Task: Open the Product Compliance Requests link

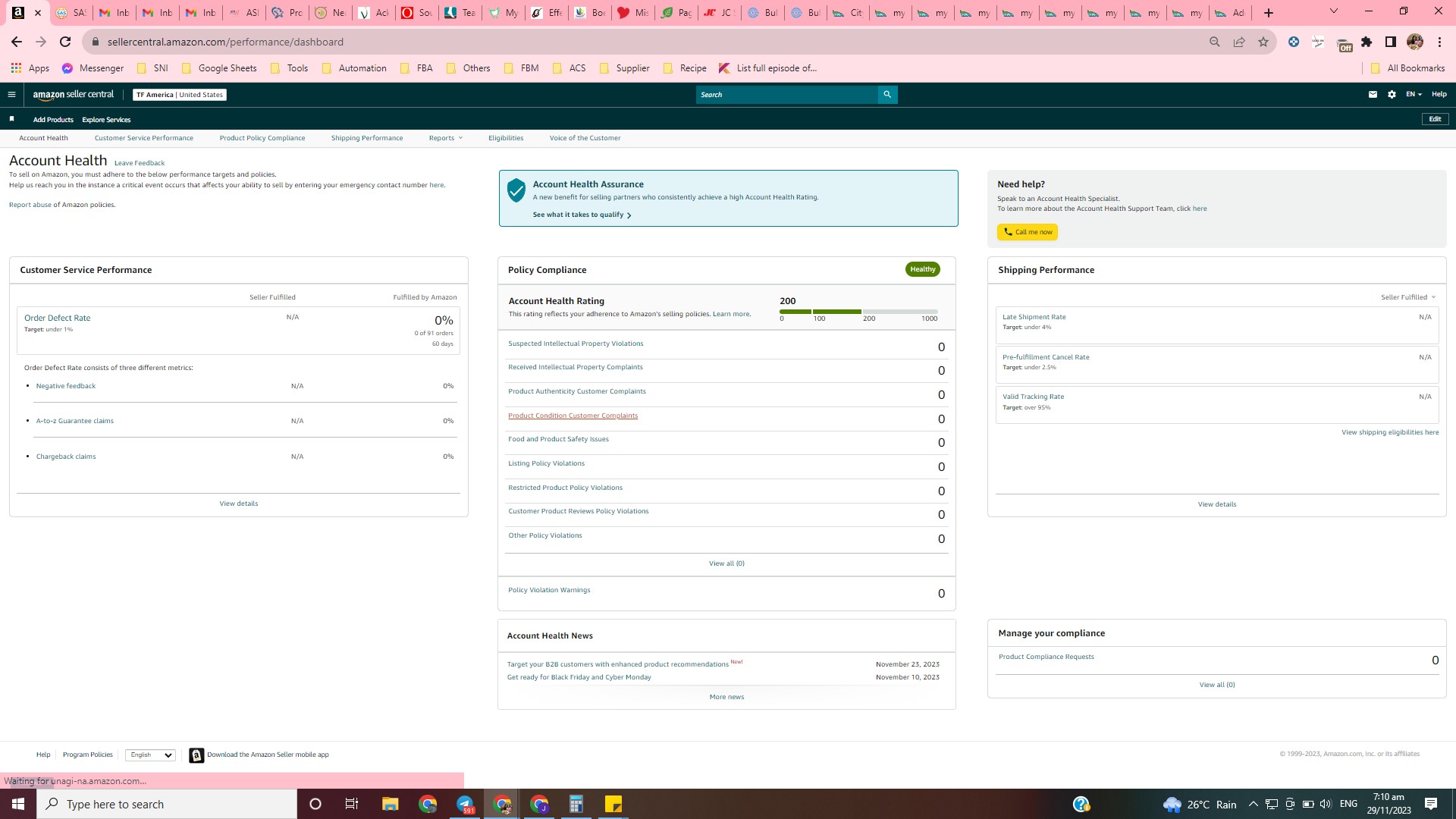Action: tap(1046, 657)
